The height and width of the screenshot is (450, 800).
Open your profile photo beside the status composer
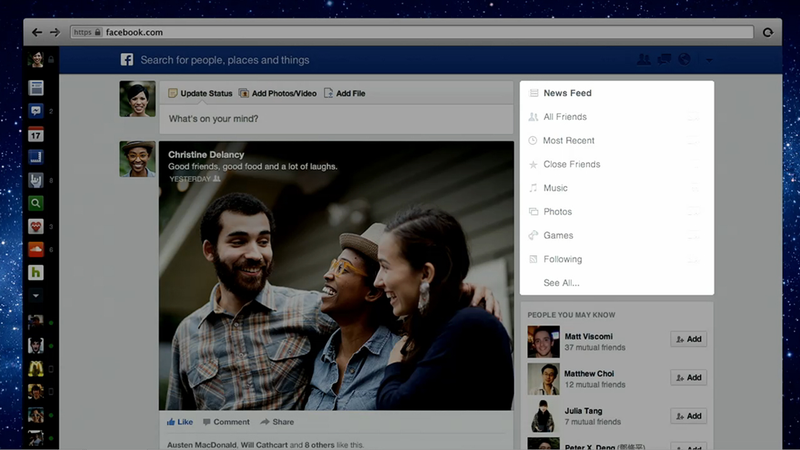point(137,99)
